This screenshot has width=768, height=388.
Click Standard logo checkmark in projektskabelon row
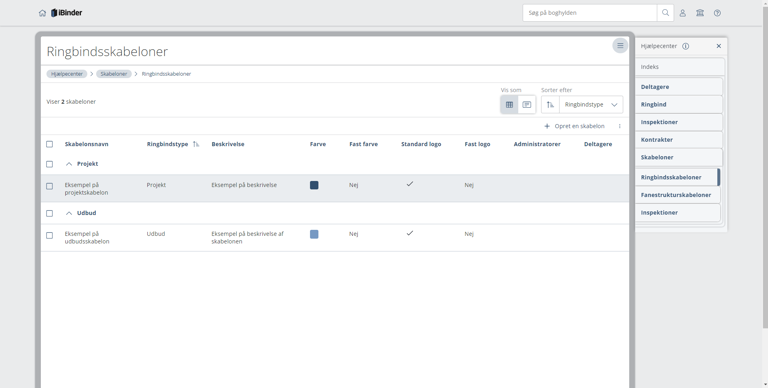(410, 184)
